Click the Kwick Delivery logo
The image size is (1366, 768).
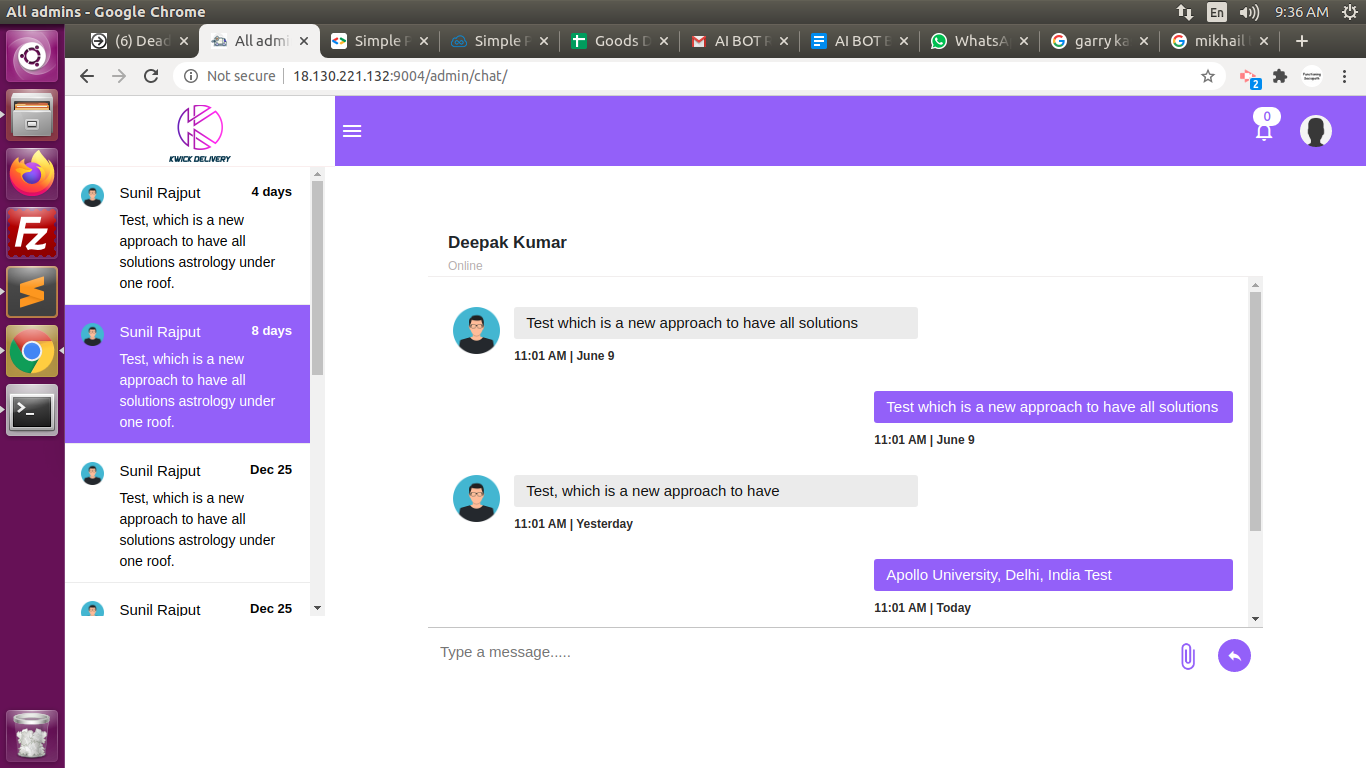[x=199, y=132]
